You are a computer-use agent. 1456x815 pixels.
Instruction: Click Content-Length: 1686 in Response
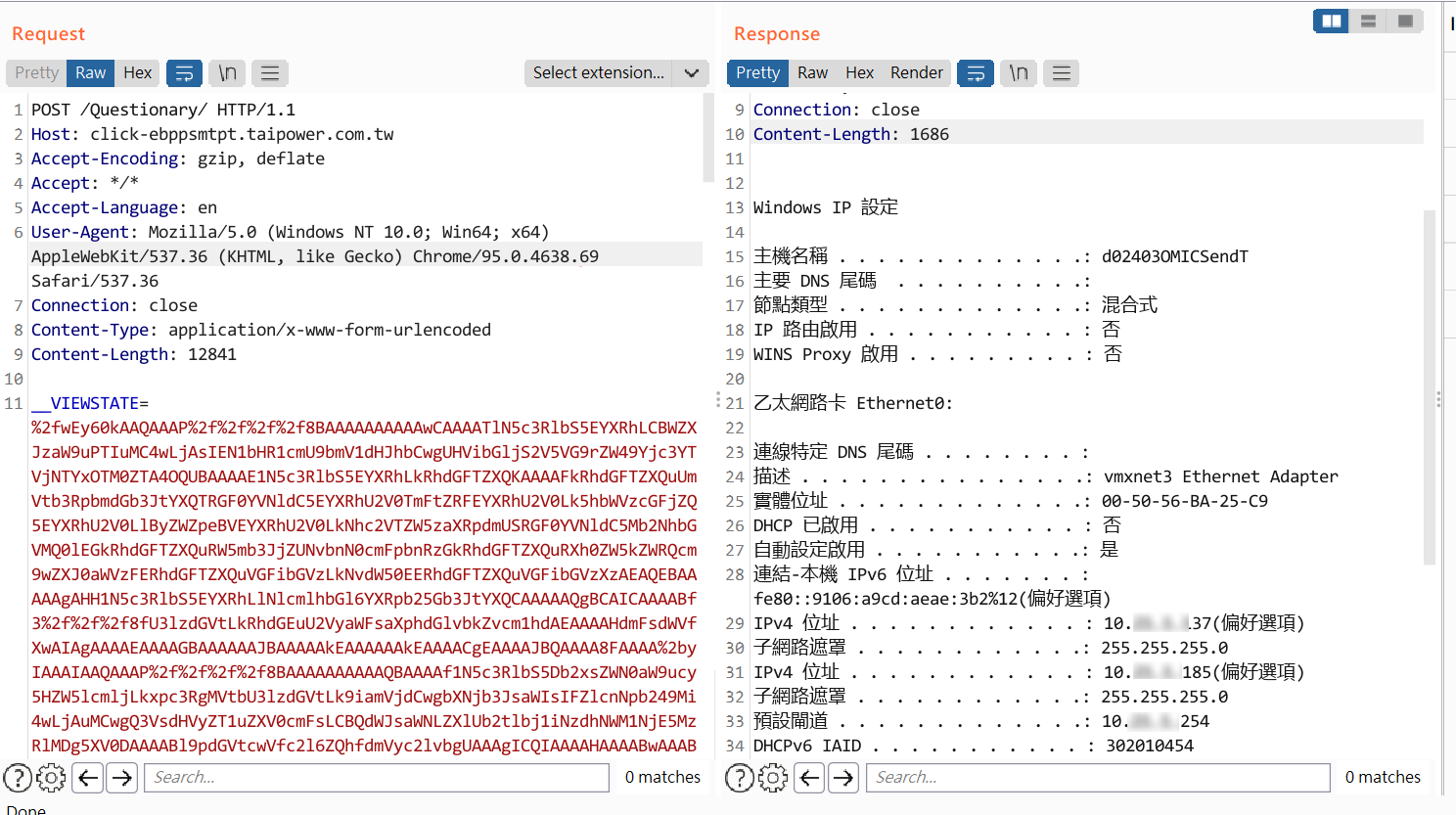point(851,134)
